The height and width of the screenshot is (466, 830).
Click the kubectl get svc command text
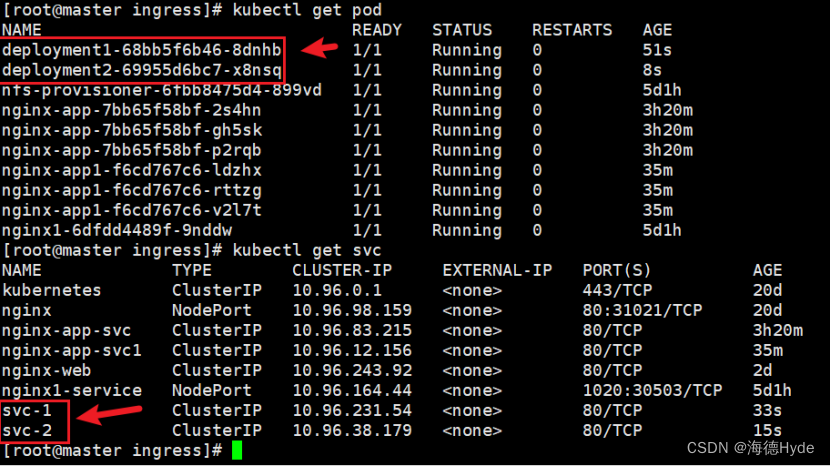click(x=306, y=250)
